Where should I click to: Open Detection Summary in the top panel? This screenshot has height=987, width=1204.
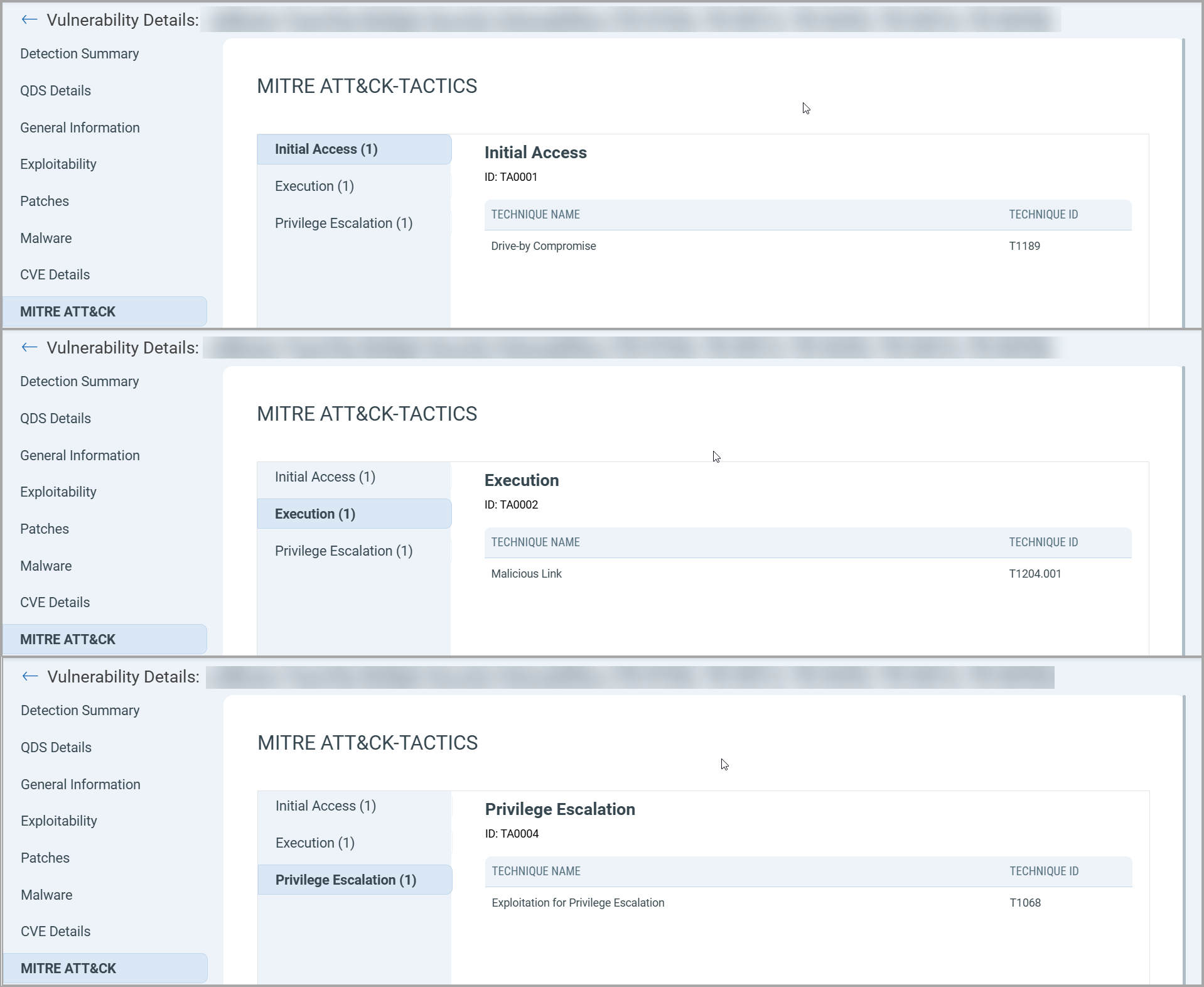coord(80,53)
